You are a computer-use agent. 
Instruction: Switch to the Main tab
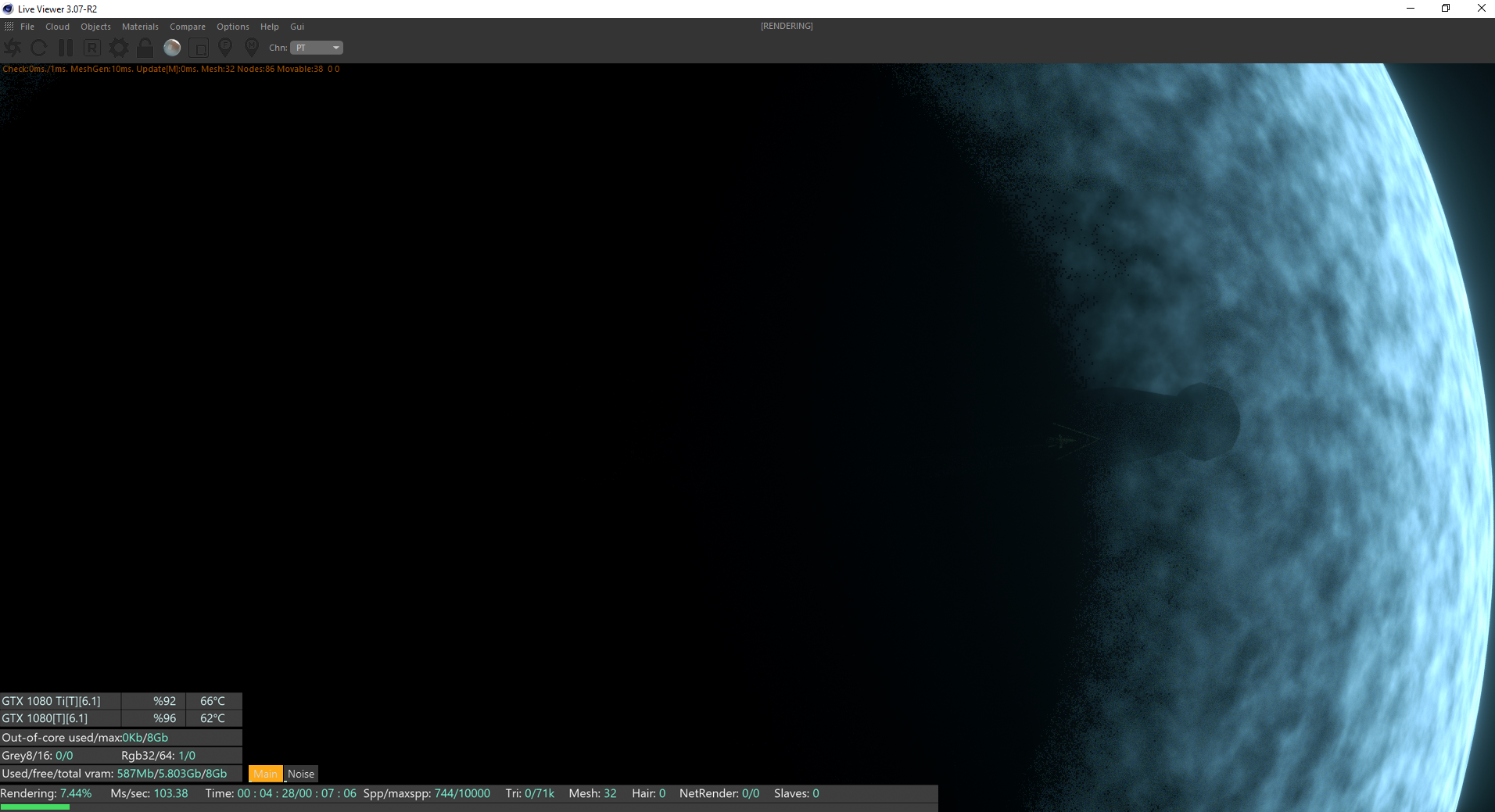coord(266,774)
